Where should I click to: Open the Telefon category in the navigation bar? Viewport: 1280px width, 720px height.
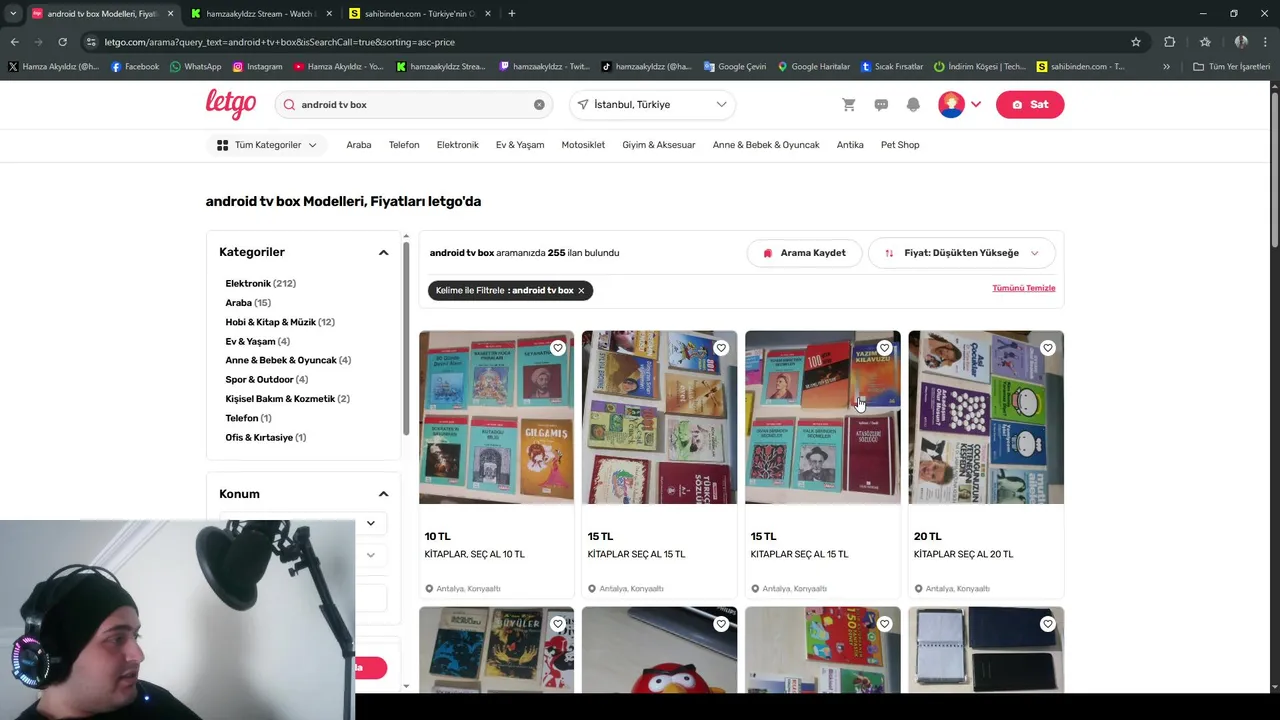[x=404, y=145]
